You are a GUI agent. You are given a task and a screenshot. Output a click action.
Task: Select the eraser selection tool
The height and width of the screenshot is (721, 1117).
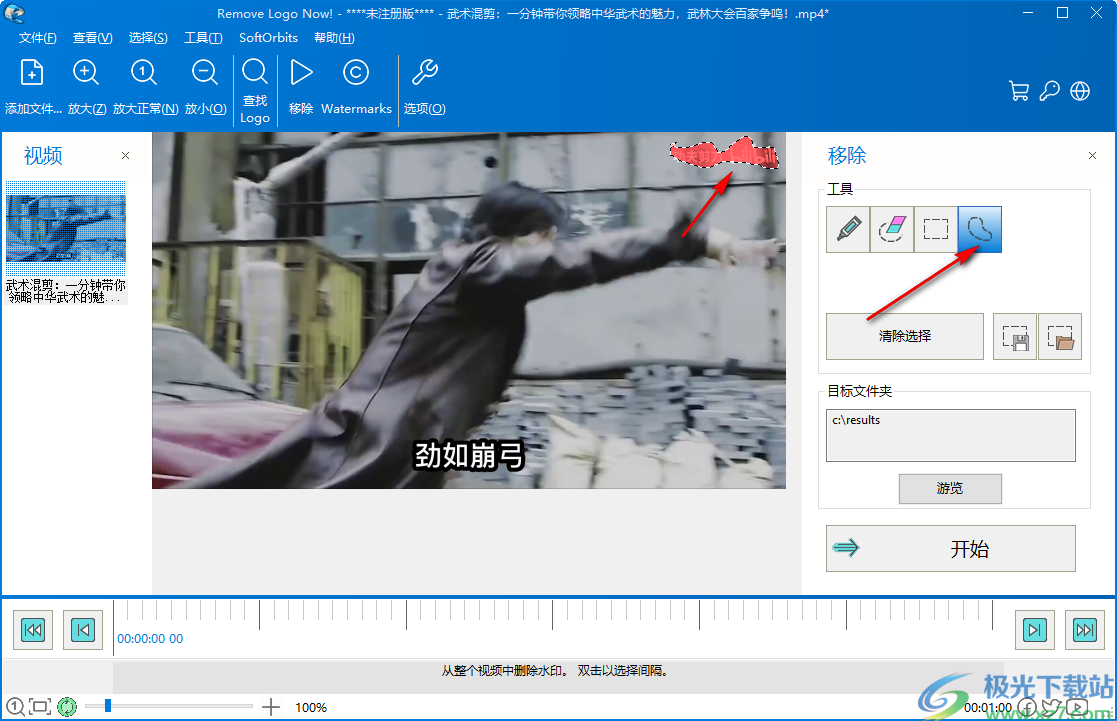[x=891, y=229]
